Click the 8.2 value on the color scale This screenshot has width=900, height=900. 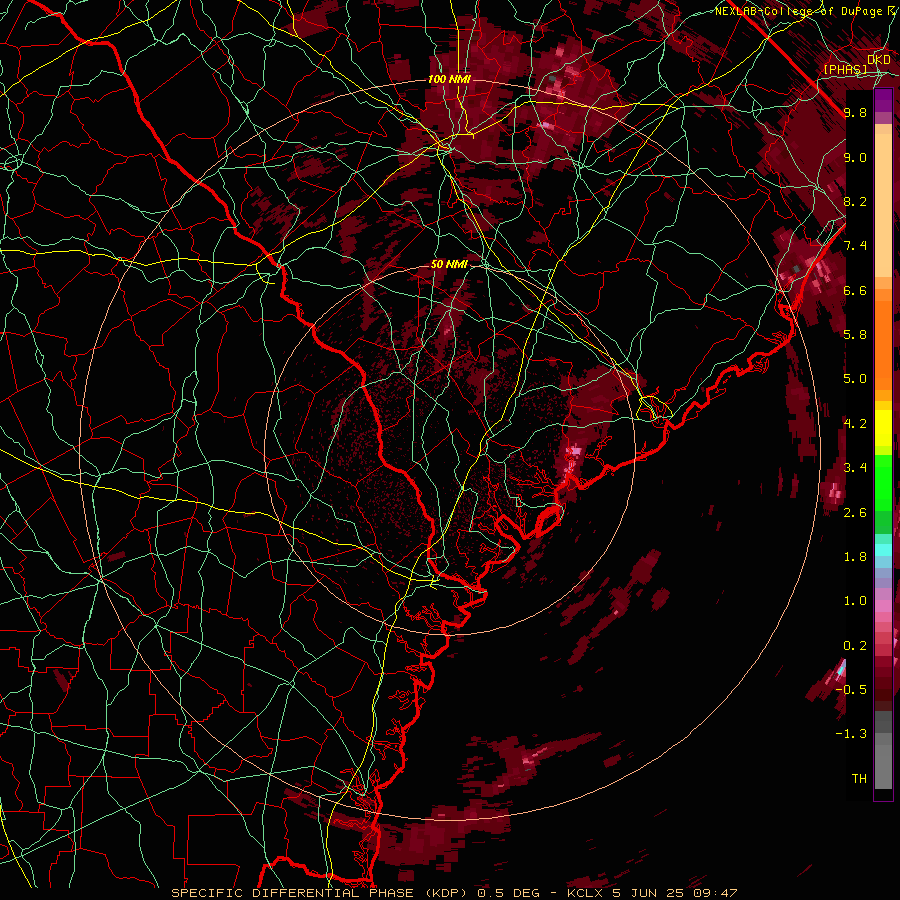click(855, 201)
